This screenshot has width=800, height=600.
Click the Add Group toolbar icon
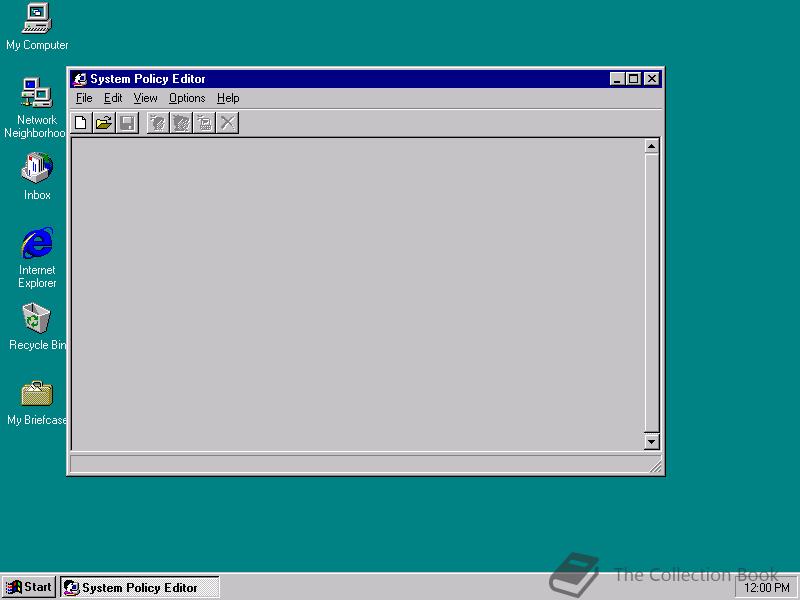click(x=181, y=123)
